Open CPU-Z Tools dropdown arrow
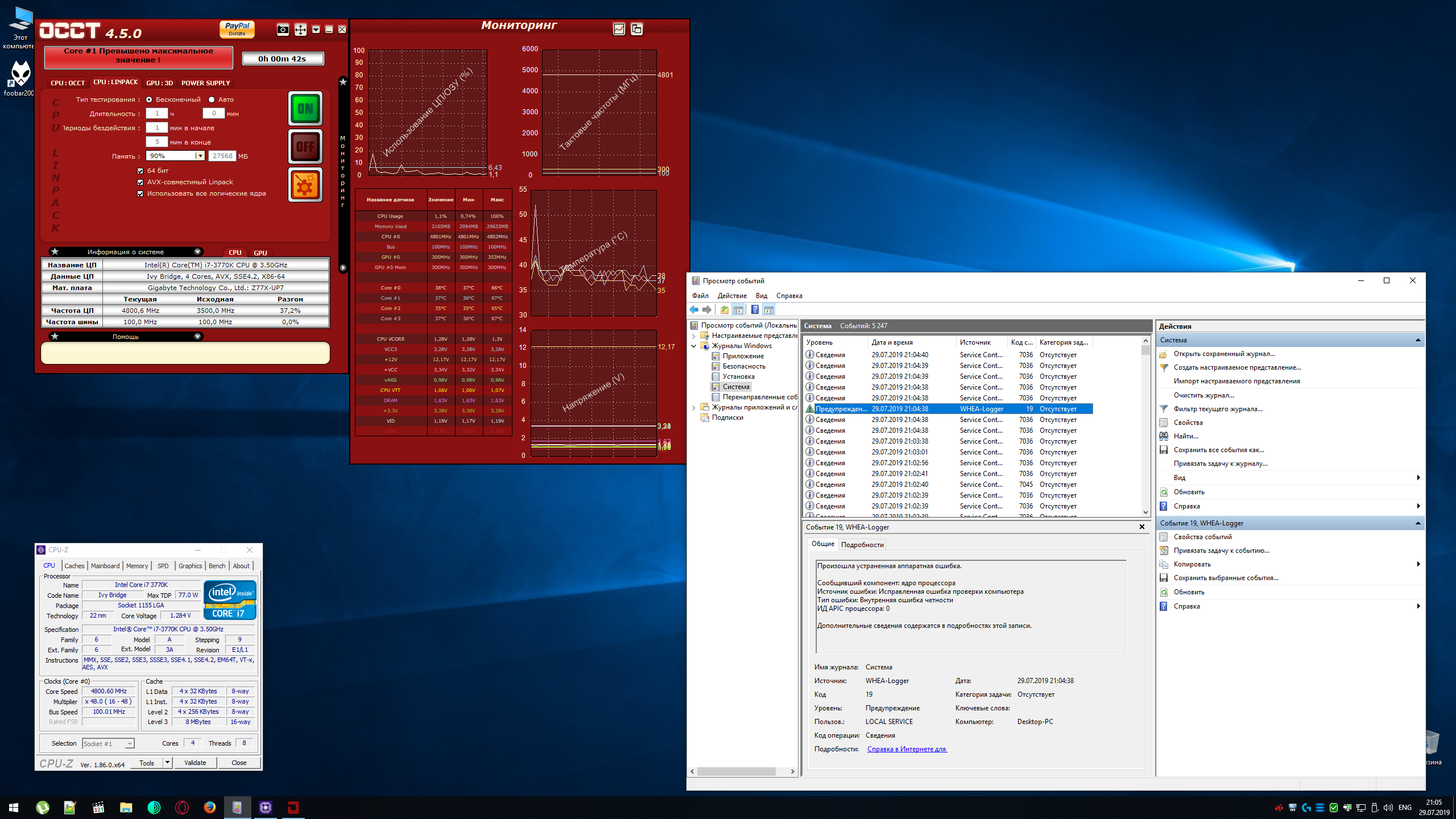Image resolution: width=1456 pixels, height=819 pixels. [167, 763]
